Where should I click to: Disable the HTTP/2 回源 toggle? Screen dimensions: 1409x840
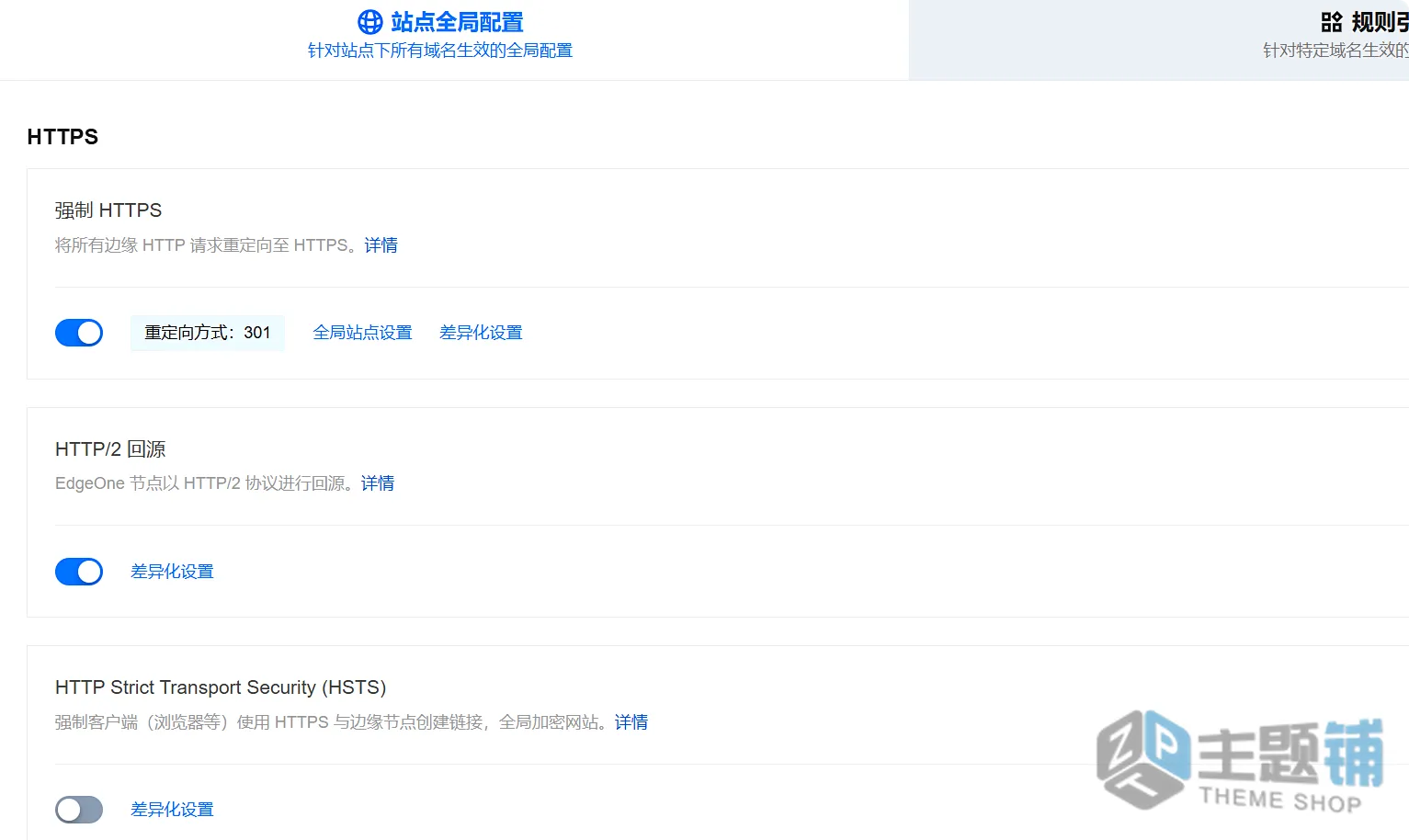pyautogui.click(x=79, y=572)
